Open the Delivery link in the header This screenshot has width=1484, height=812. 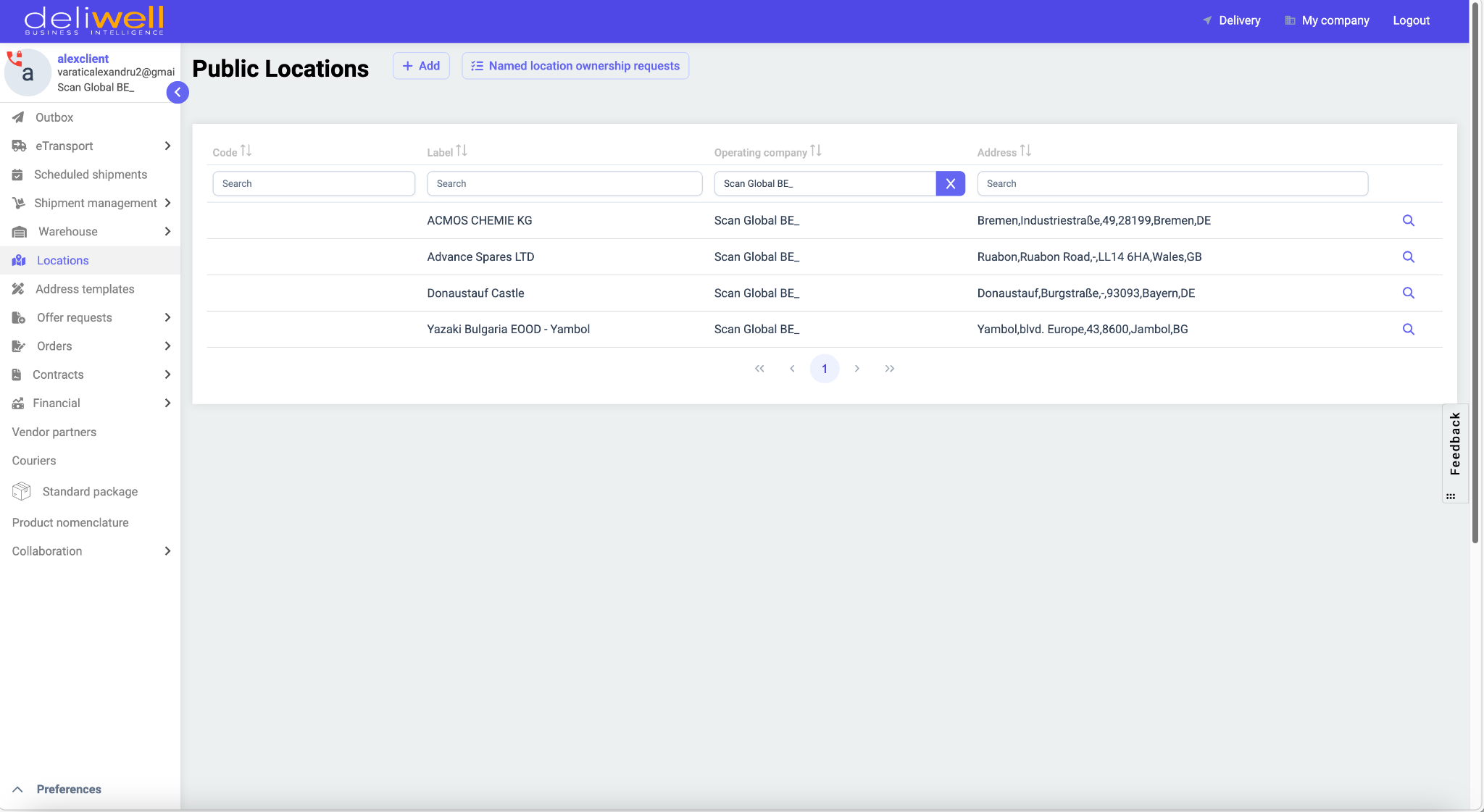coord(1232,20)
